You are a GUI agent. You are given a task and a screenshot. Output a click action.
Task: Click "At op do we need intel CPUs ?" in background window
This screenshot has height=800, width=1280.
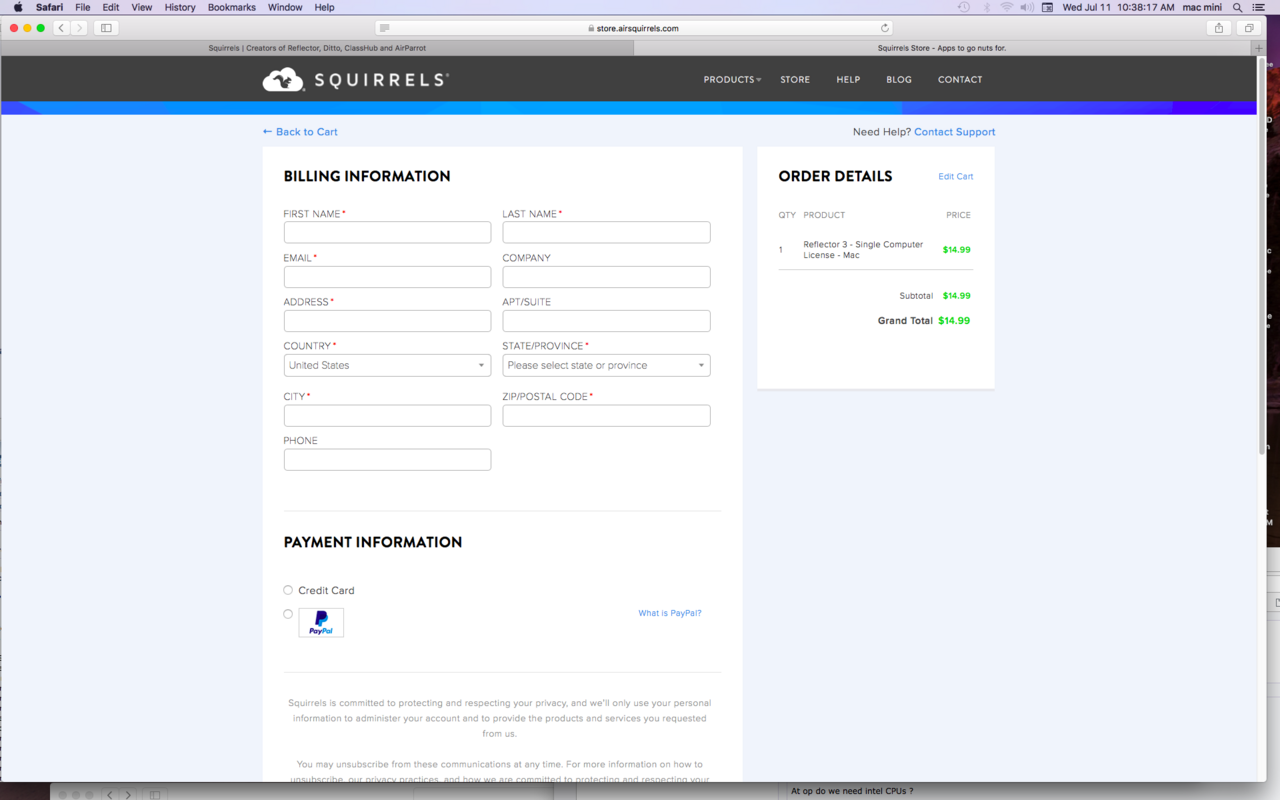[852, 791]
